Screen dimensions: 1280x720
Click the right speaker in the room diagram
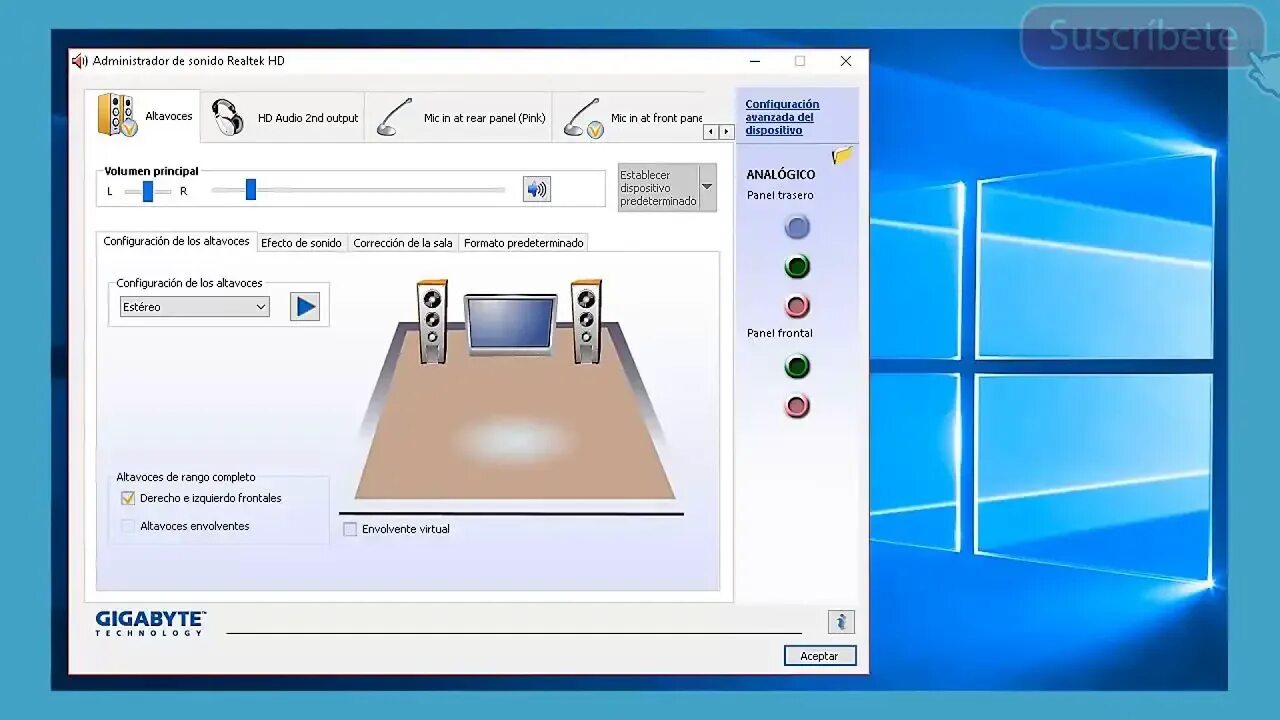(x=586, y=321)
